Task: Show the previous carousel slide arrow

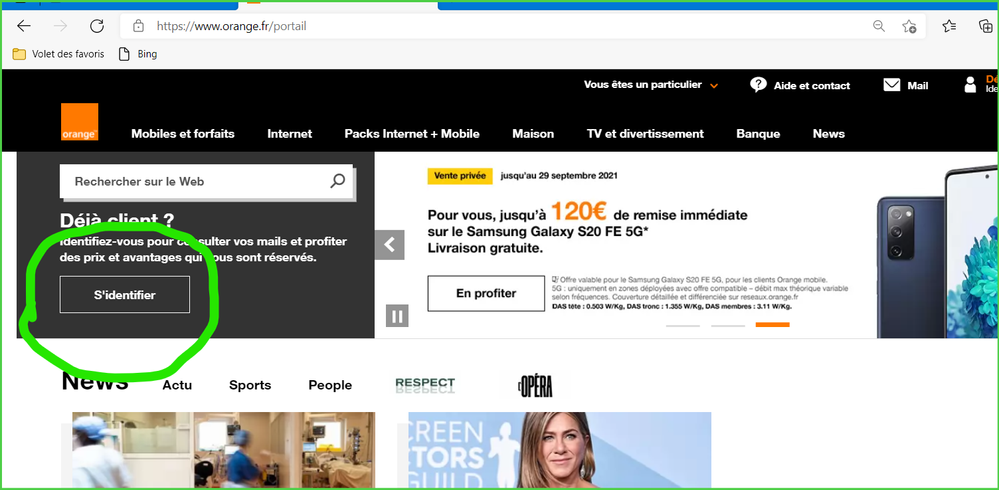Action: (x=390, y=245)
